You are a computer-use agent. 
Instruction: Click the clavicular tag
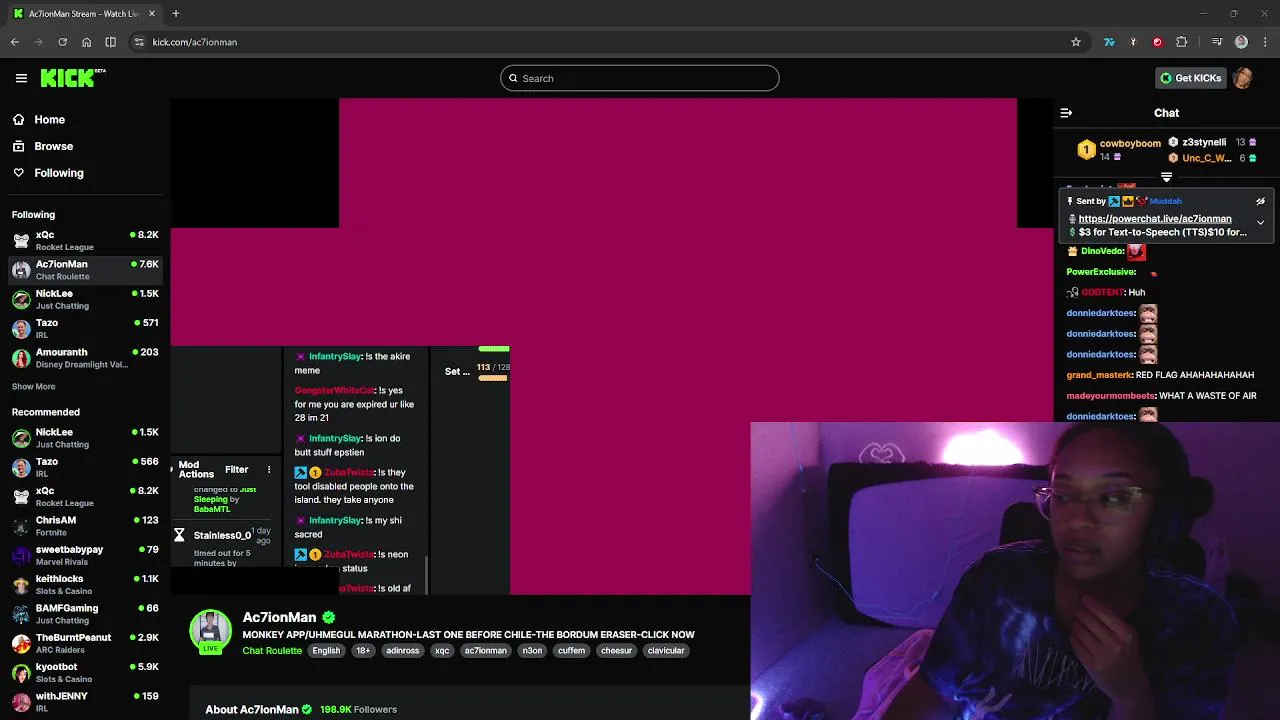666,650
